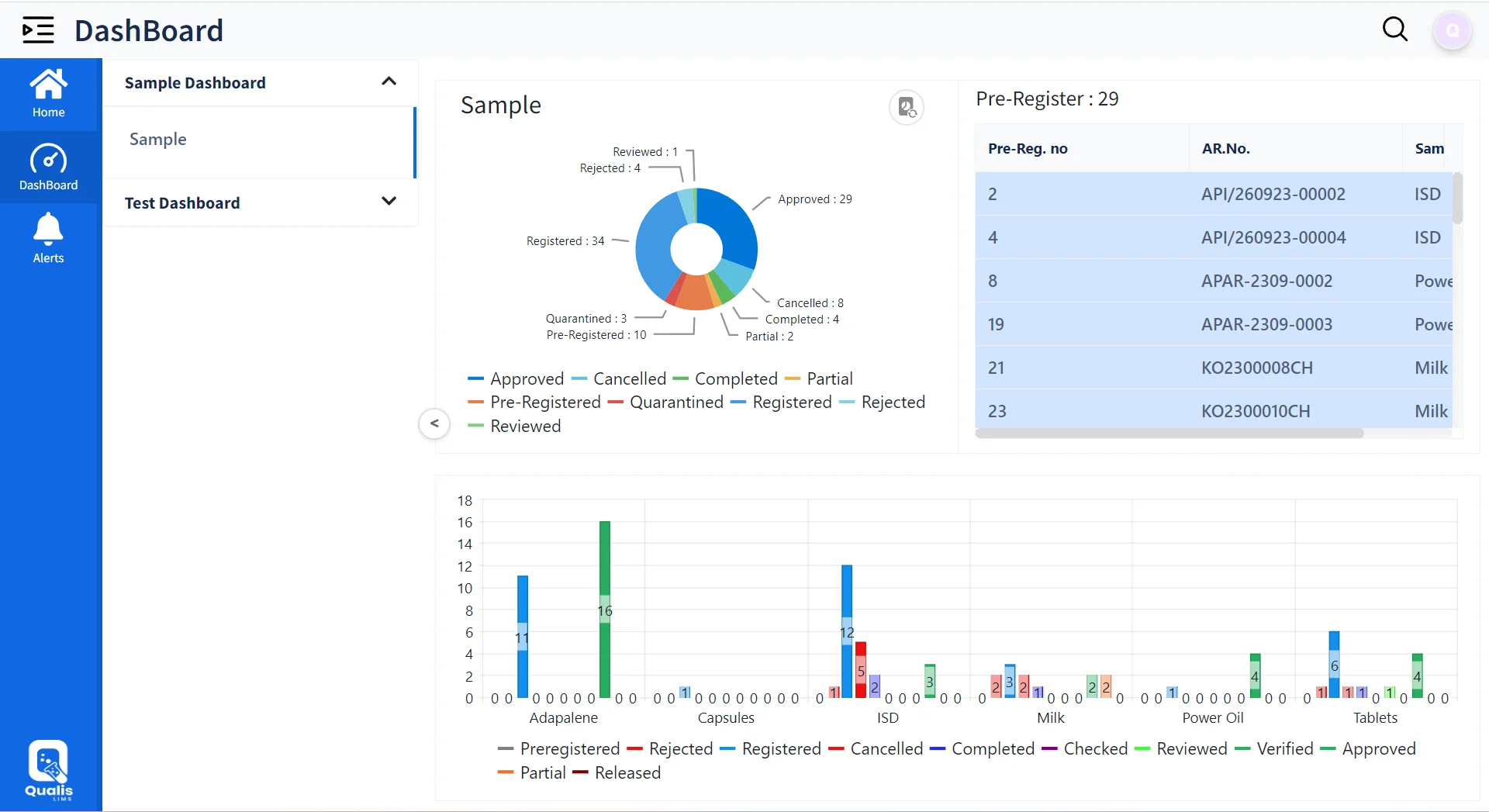Toggle Verified in bar chart legend

(x=1274, y=748)
